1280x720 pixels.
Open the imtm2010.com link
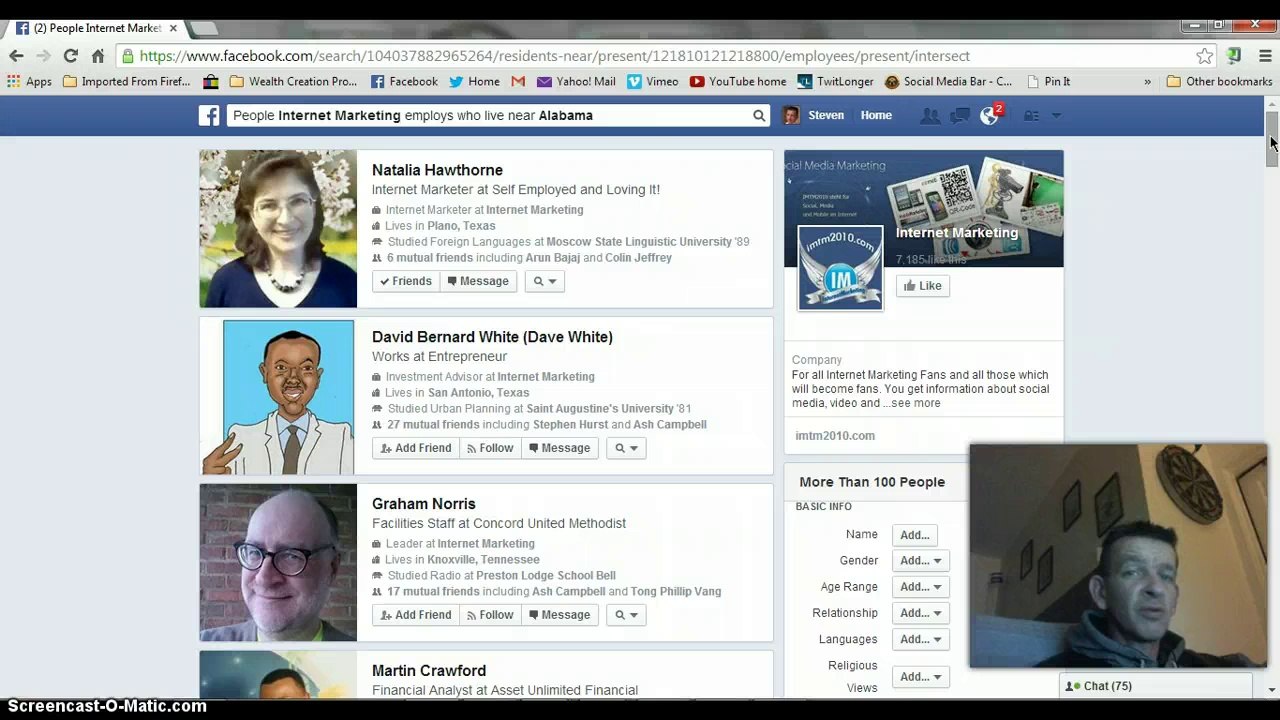[x=835, y=436]
